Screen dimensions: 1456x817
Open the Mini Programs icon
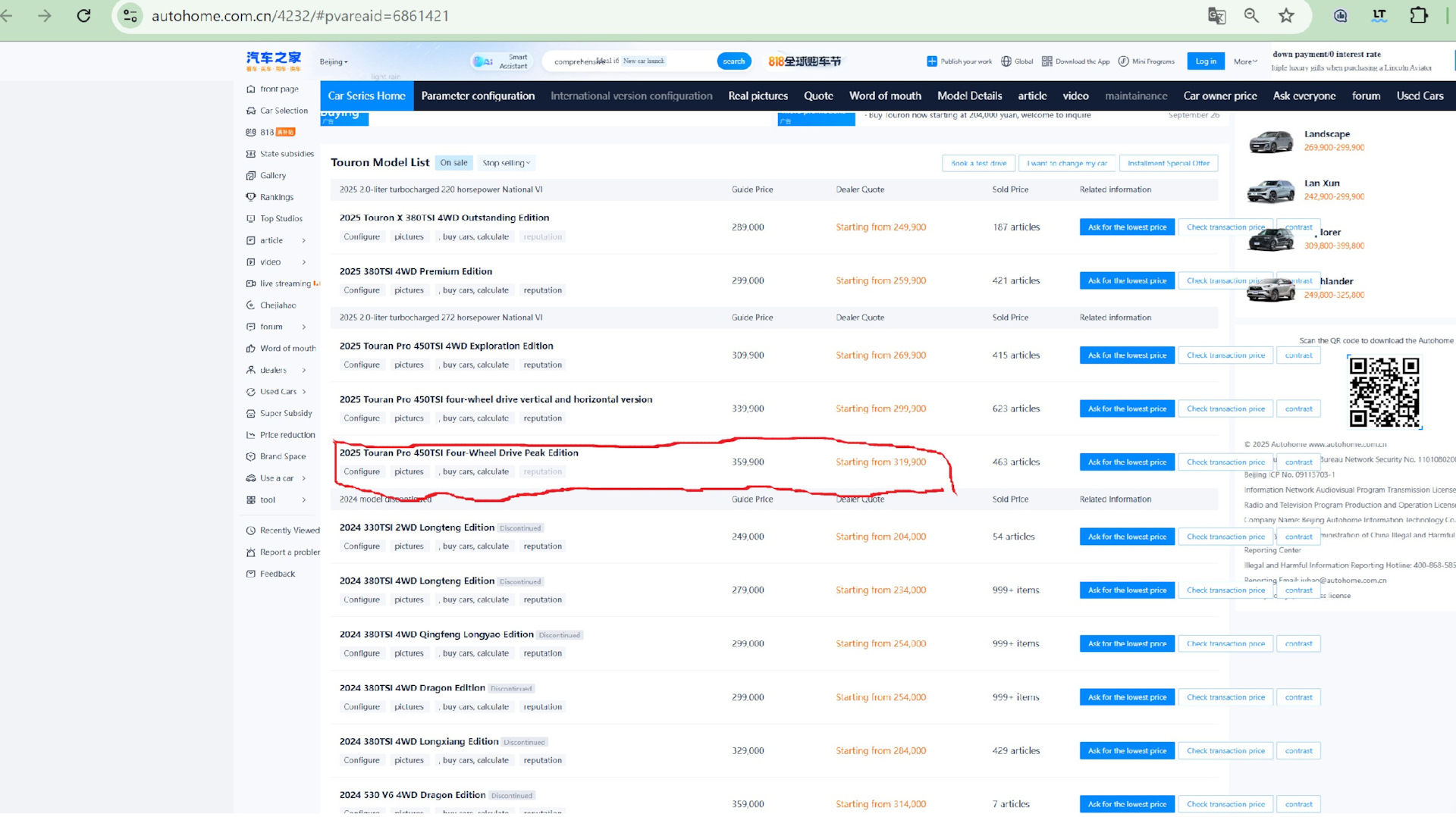pos(1124,61)
